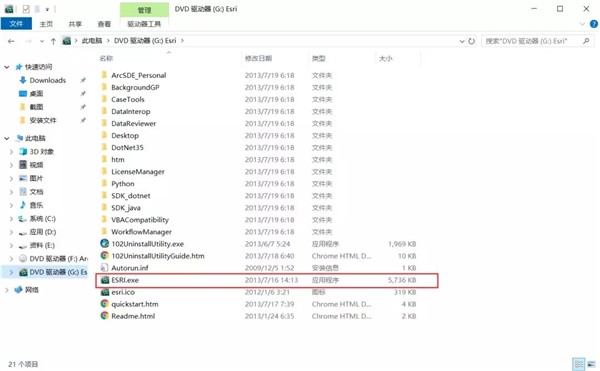
Task: Go back with the back arrow
Action: [x=11, y=41]
